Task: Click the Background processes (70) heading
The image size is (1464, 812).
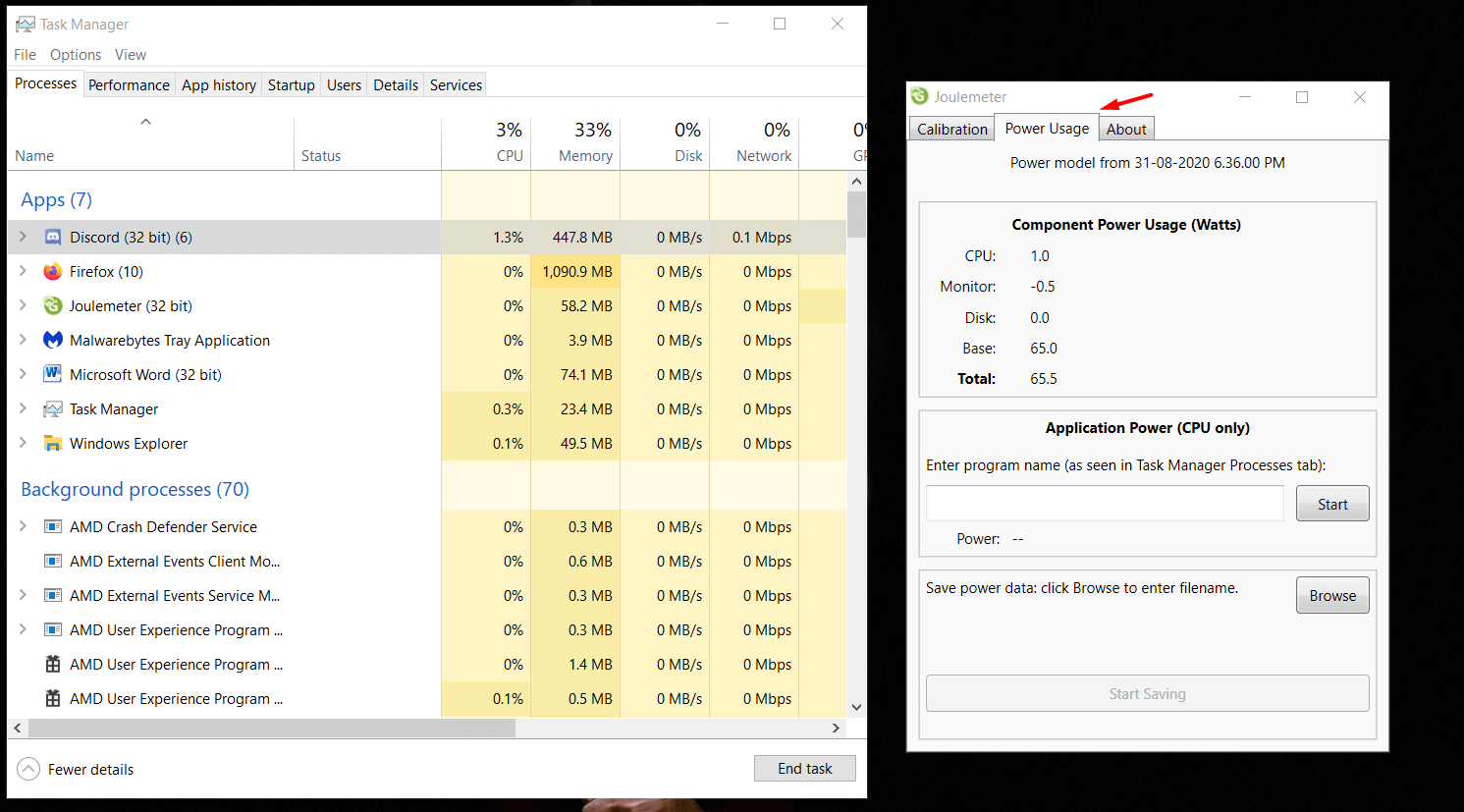Action: [135, 490]
